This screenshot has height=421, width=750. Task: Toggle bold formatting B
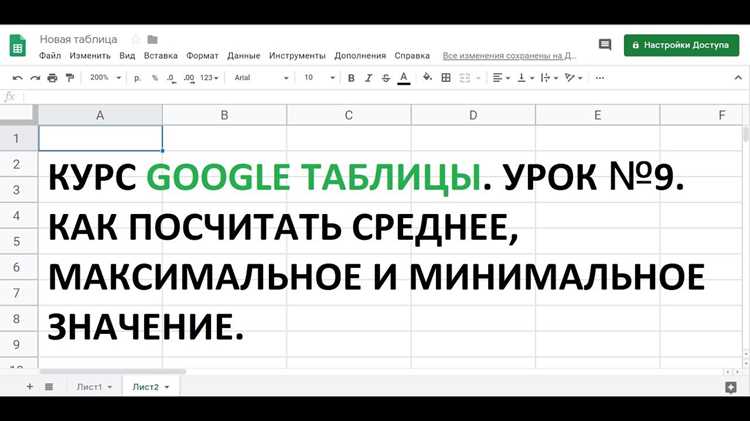[x=351, y=78]
